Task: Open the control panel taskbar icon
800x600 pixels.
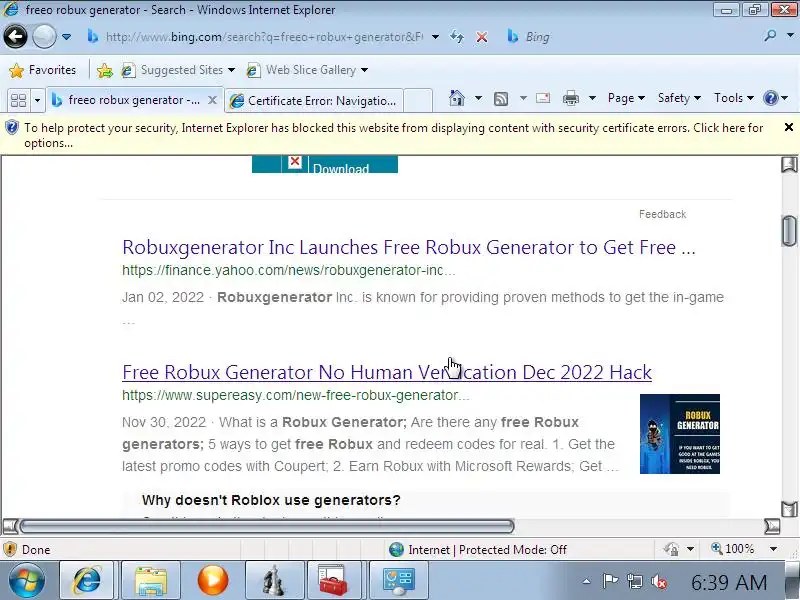Action: point(398,580)
